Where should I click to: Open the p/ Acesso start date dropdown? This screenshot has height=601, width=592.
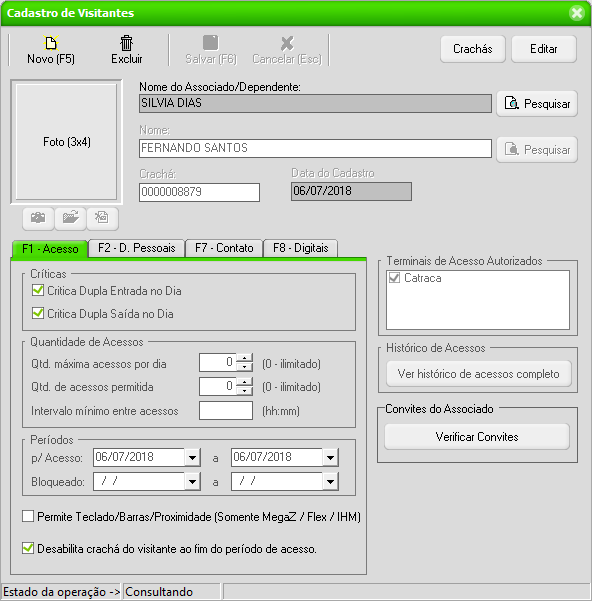[x=192, y=458]
